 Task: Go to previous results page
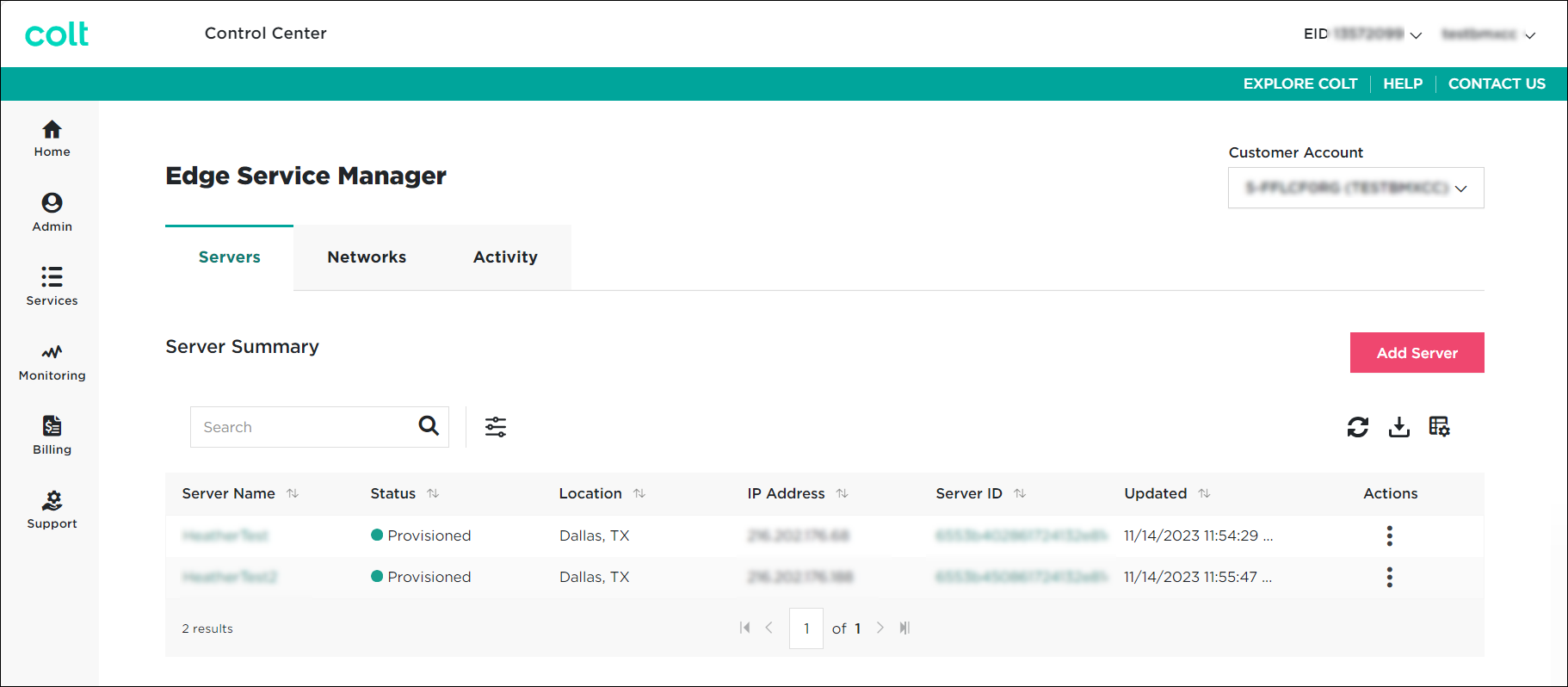point(769,628)
